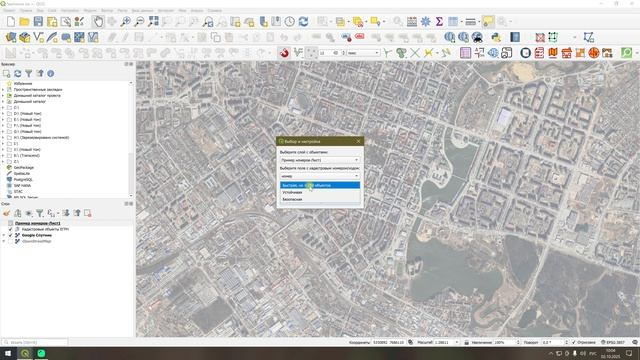Screen dimensions: 640x360
Task: Open temporal controller clock icon
Action: pos(290,22)
